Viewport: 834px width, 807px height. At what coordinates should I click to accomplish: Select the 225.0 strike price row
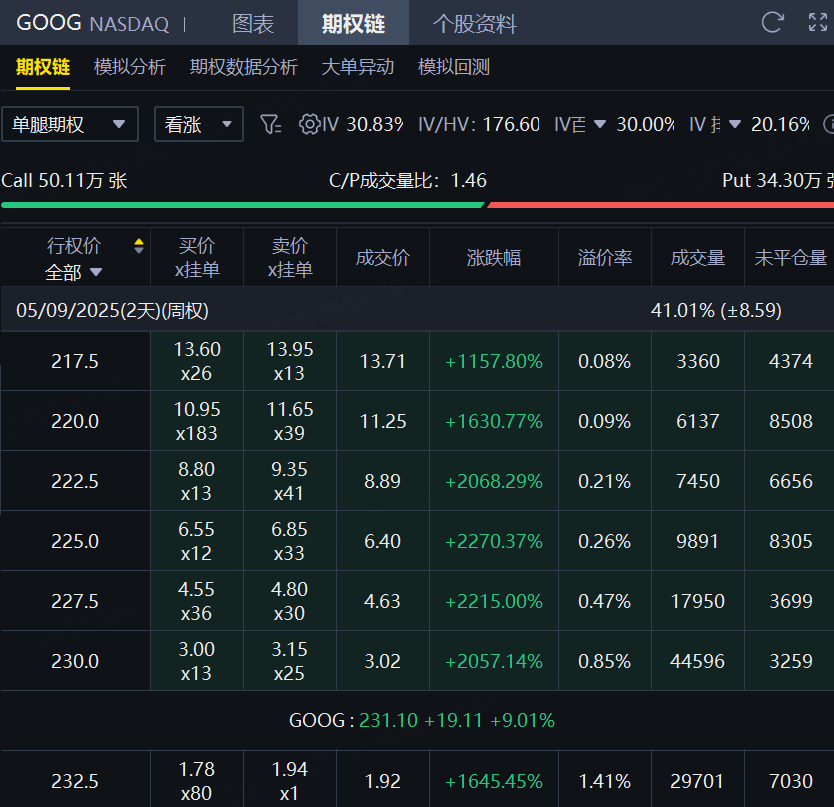coord(75,541)
